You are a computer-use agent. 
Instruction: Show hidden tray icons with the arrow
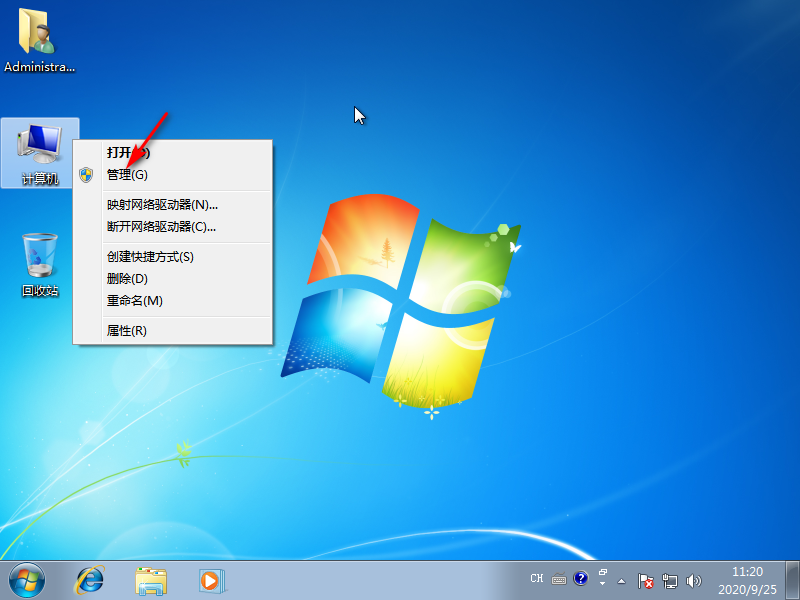coord(621,580)
